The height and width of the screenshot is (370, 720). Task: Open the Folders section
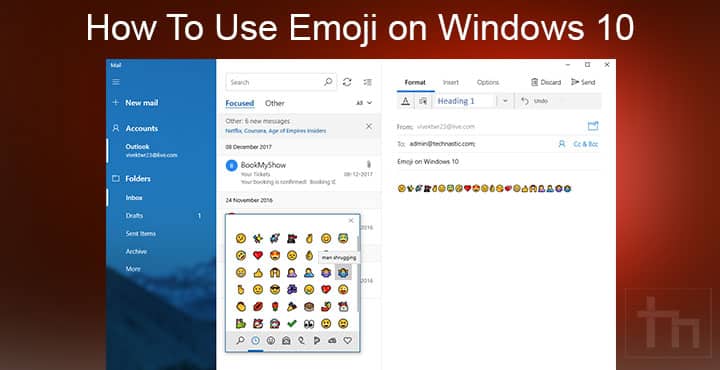tap(131, 179)
